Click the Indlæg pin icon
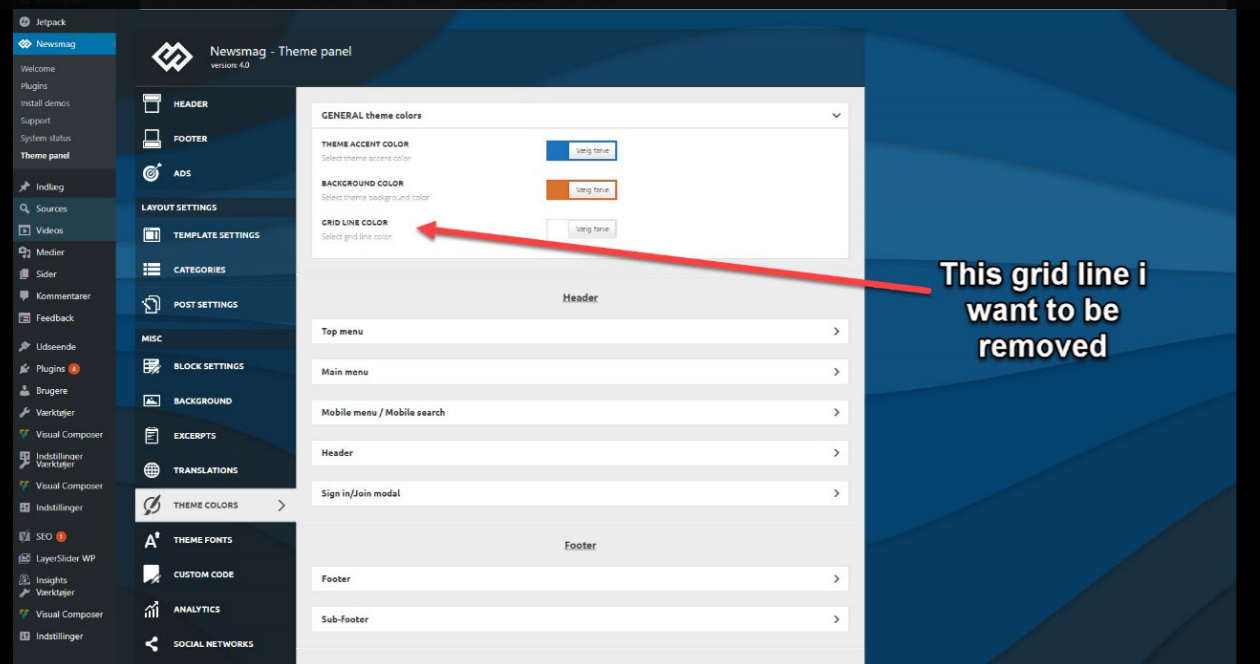The image size is (1260, 664). [x=24, y=187]
